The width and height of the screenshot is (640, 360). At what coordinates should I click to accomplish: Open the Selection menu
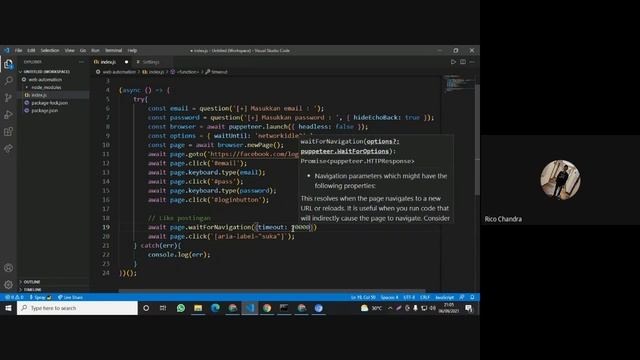click(50, 51)
